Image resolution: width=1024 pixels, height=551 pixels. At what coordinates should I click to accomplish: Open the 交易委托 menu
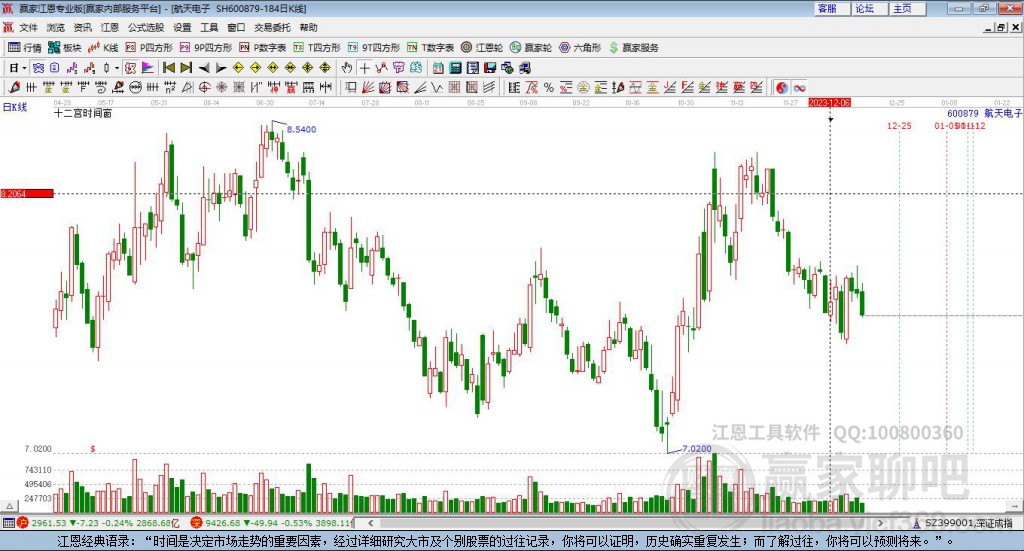click(x=272, y=27)
